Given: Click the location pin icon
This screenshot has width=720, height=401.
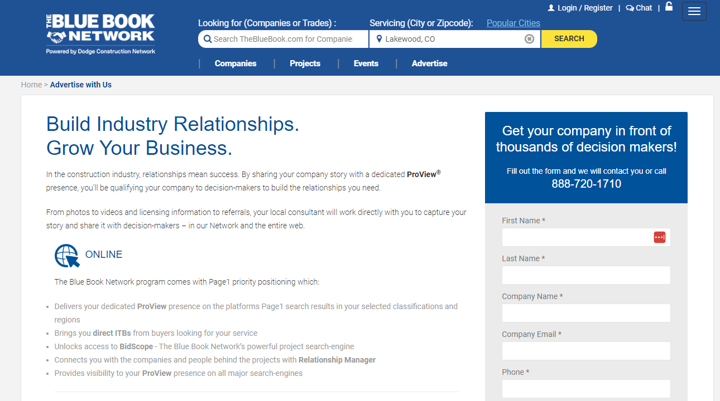Looking at the screenshot, I should coord(379,39).
